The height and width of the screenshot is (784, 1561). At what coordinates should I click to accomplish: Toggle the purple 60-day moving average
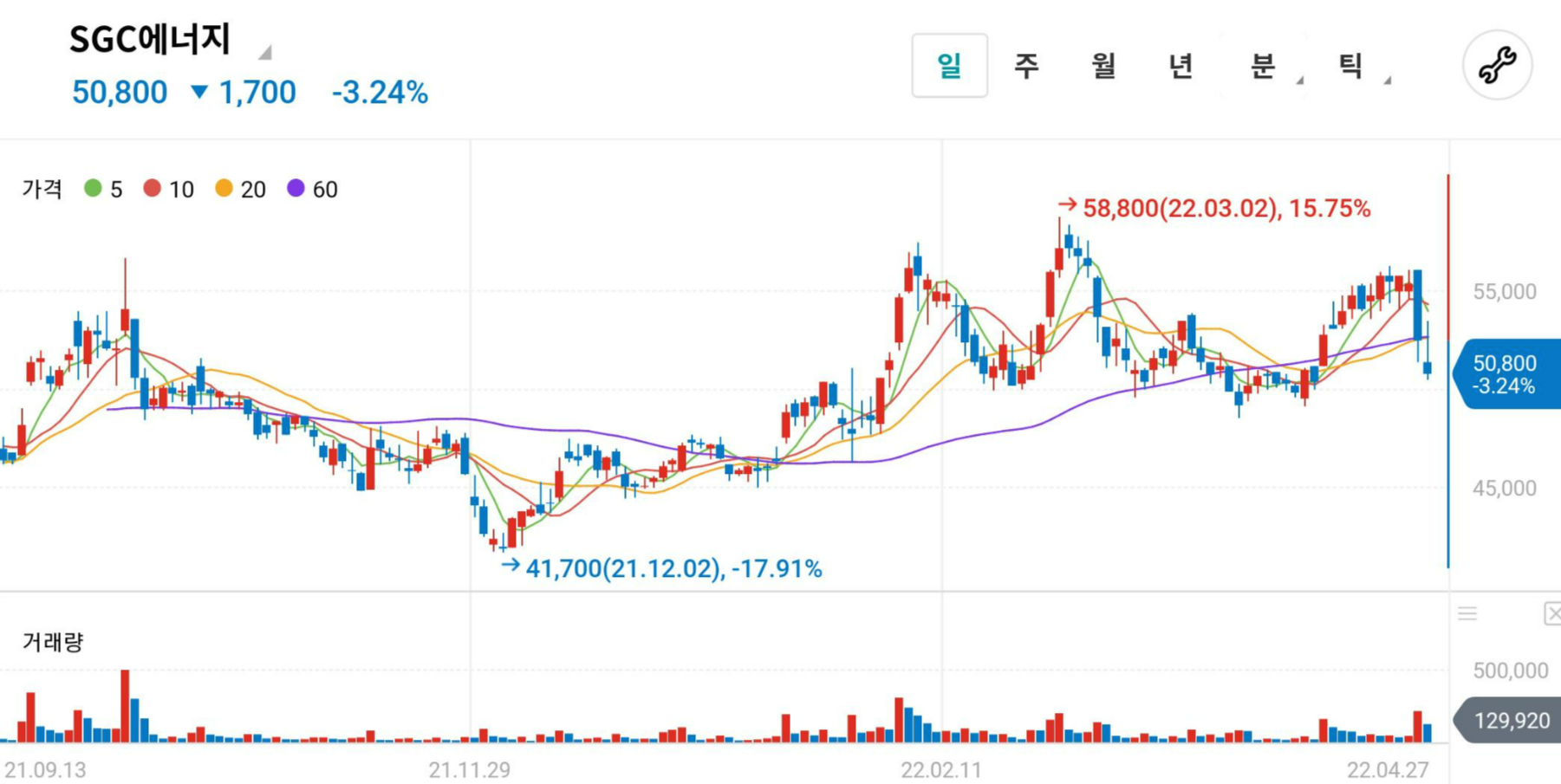[313, 189]
